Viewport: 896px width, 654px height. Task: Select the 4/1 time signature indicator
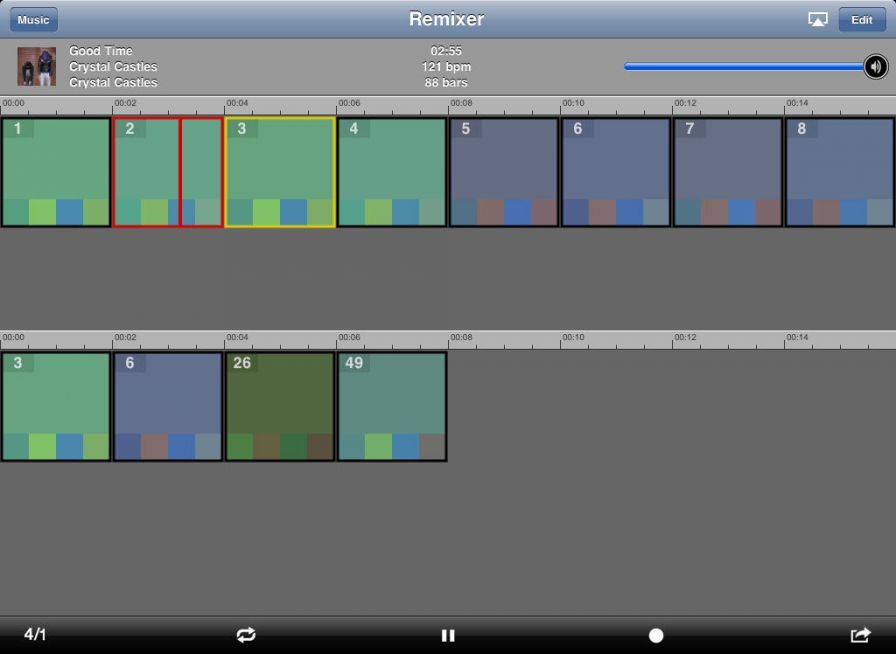35,635
